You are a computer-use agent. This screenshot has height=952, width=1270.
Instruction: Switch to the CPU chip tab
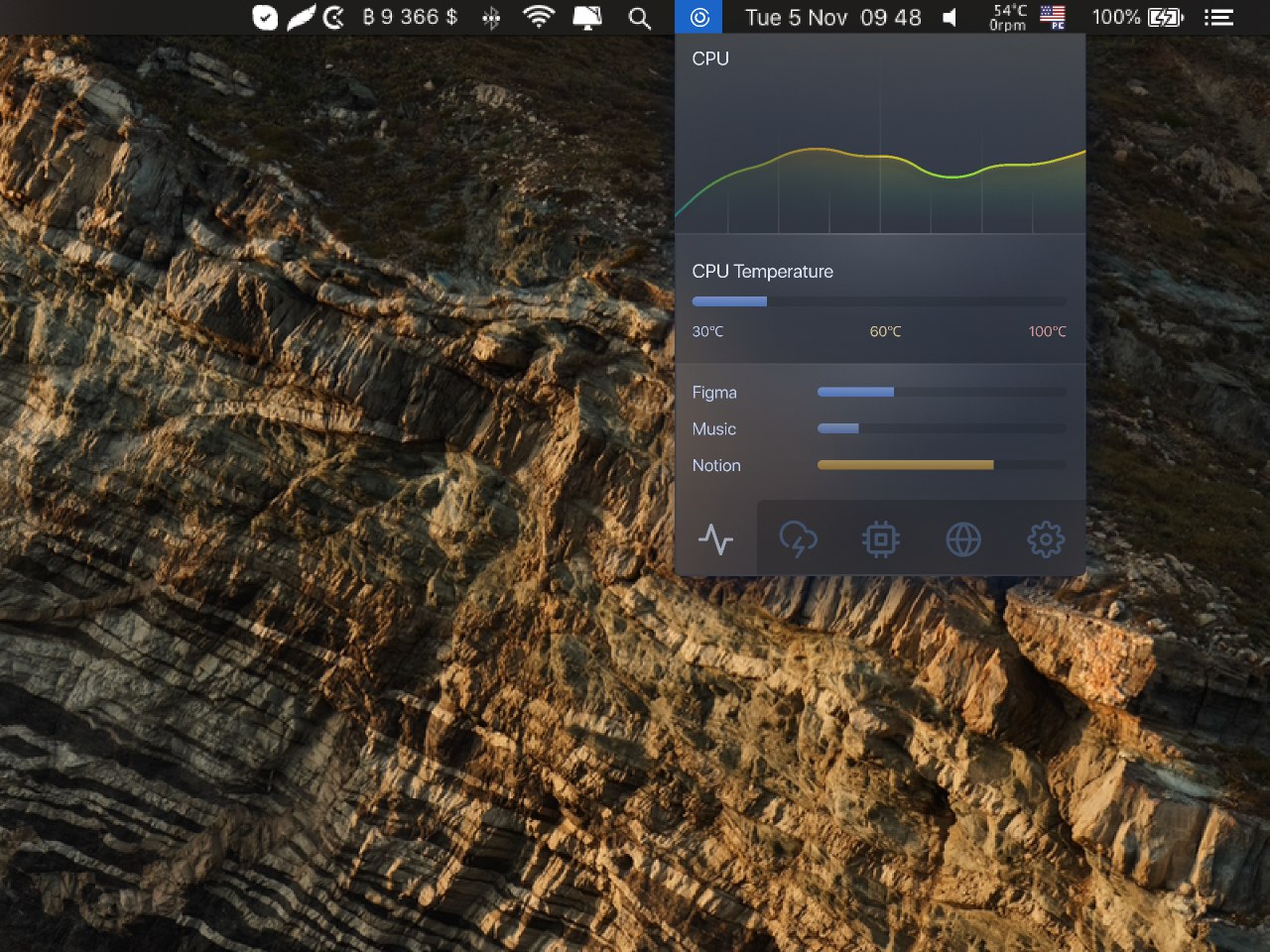(881, 539)
